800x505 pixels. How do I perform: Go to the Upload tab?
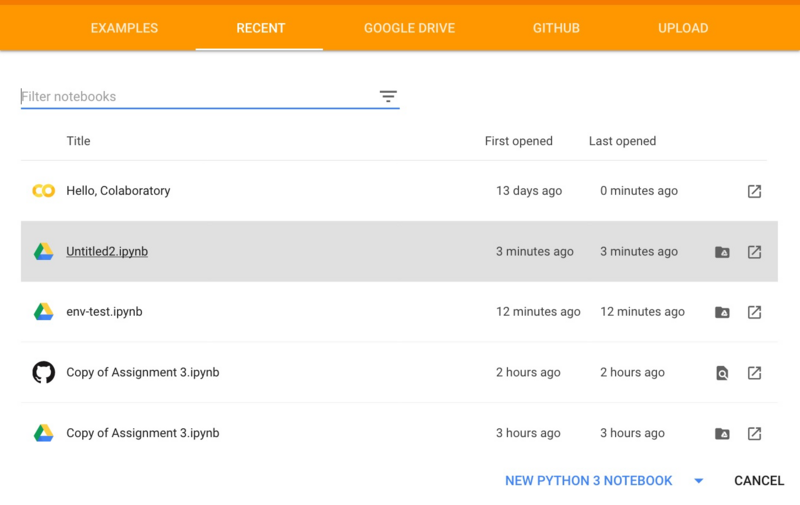click(x=683, y=28)
